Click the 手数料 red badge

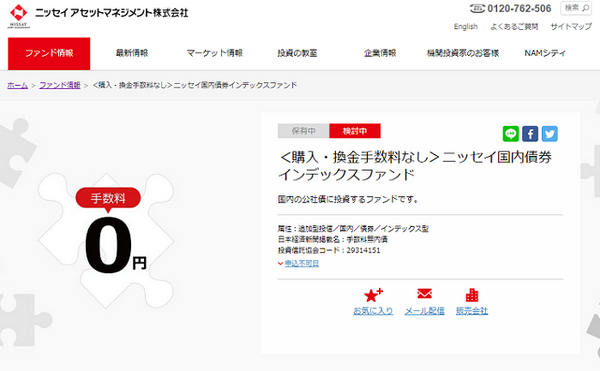(108, 198)
